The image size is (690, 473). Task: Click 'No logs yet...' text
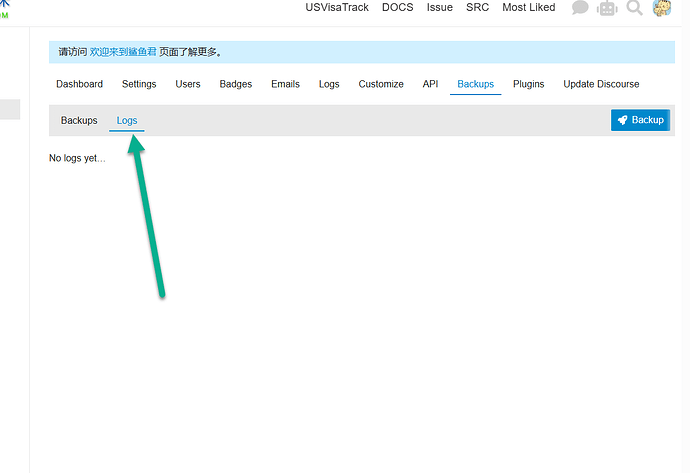point(77,158)
